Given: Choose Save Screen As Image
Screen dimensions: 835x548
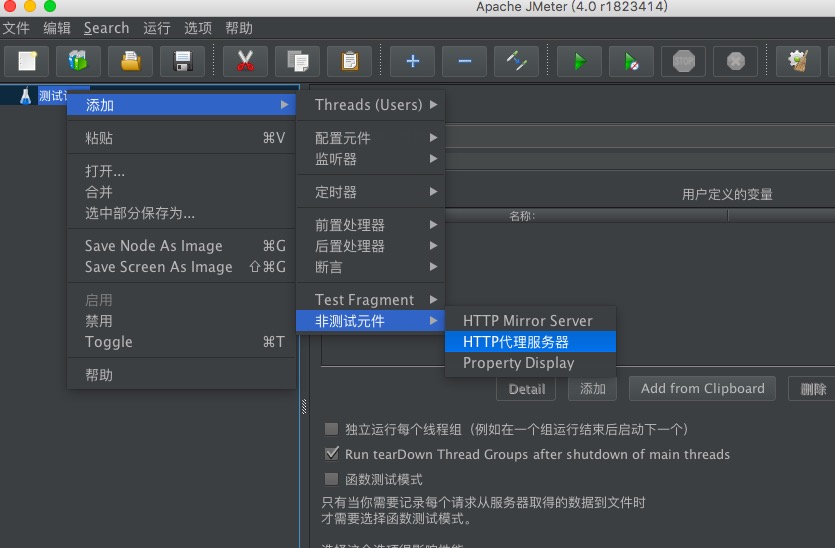Looking at the screenshot, I should tap(182, 267).
